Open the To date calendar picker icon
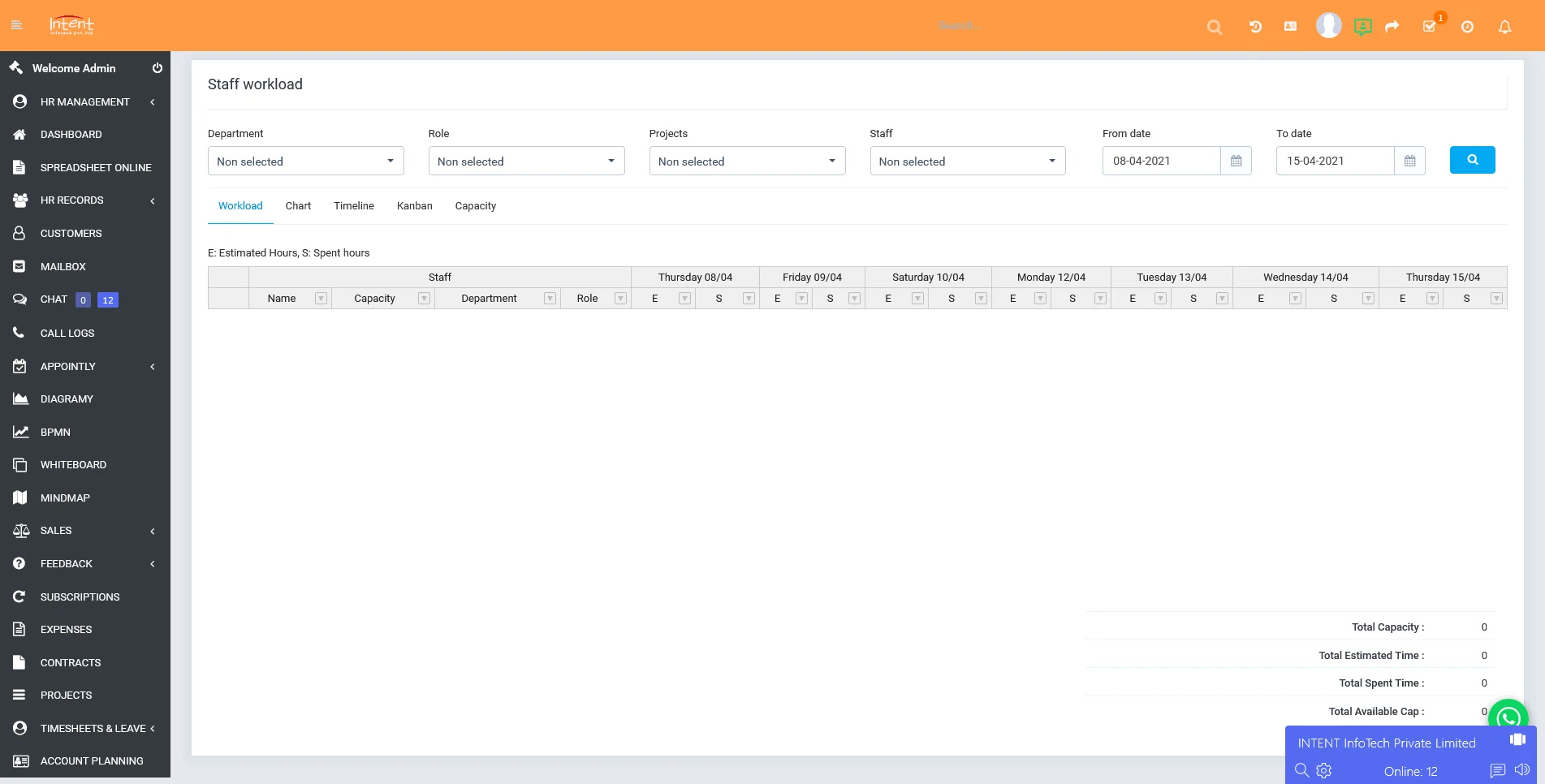Image resolution: width=1545 pixels, height=784 pixels. [1409, 161]
